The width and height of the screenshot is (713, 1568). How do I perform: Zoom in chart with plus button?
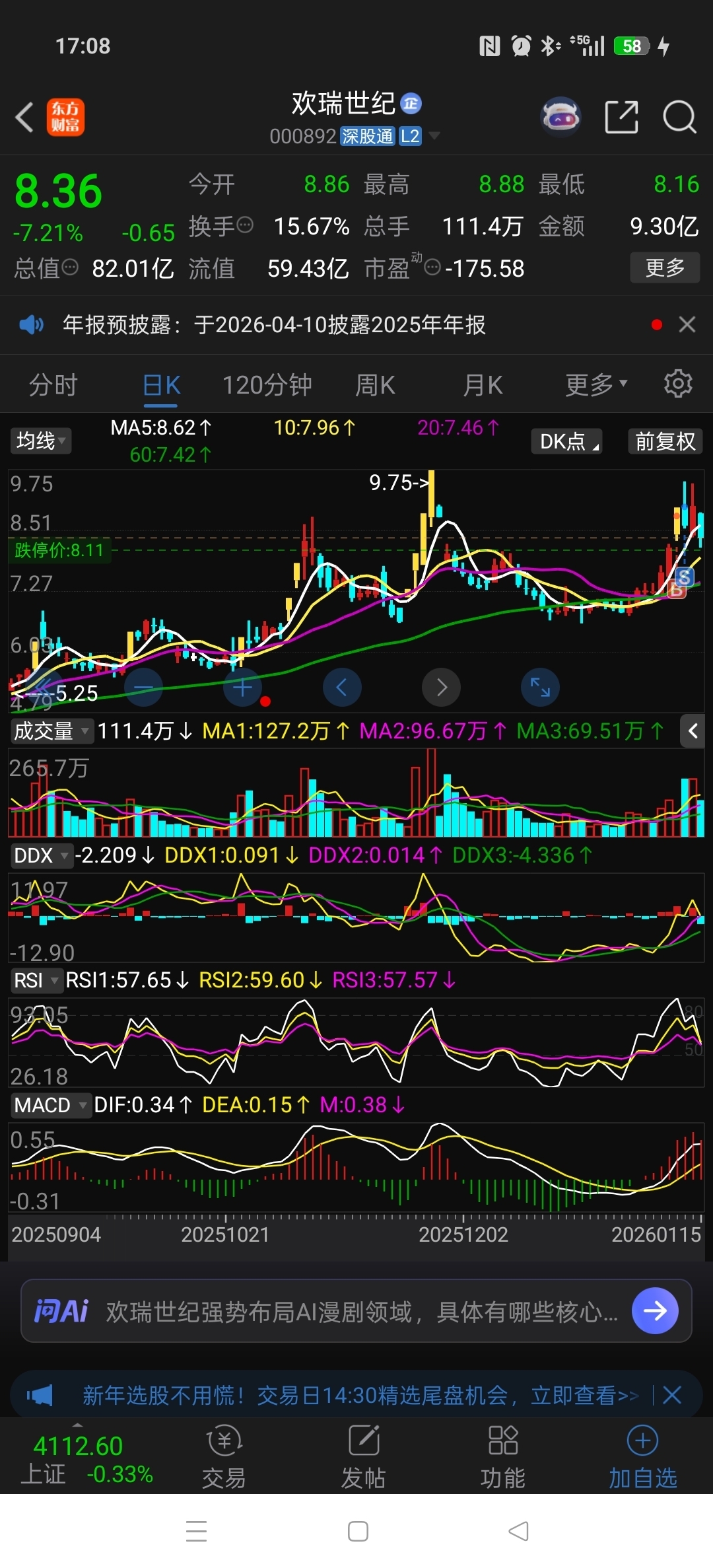(242, 688)
